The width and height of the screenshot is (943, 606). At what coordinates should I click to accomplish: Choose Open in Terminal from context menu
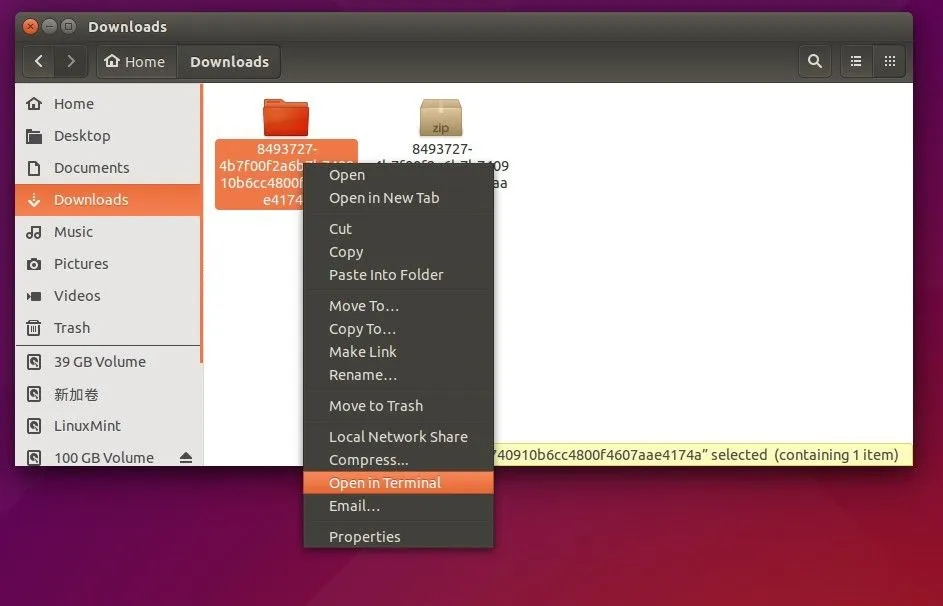(x=385, y=483)
